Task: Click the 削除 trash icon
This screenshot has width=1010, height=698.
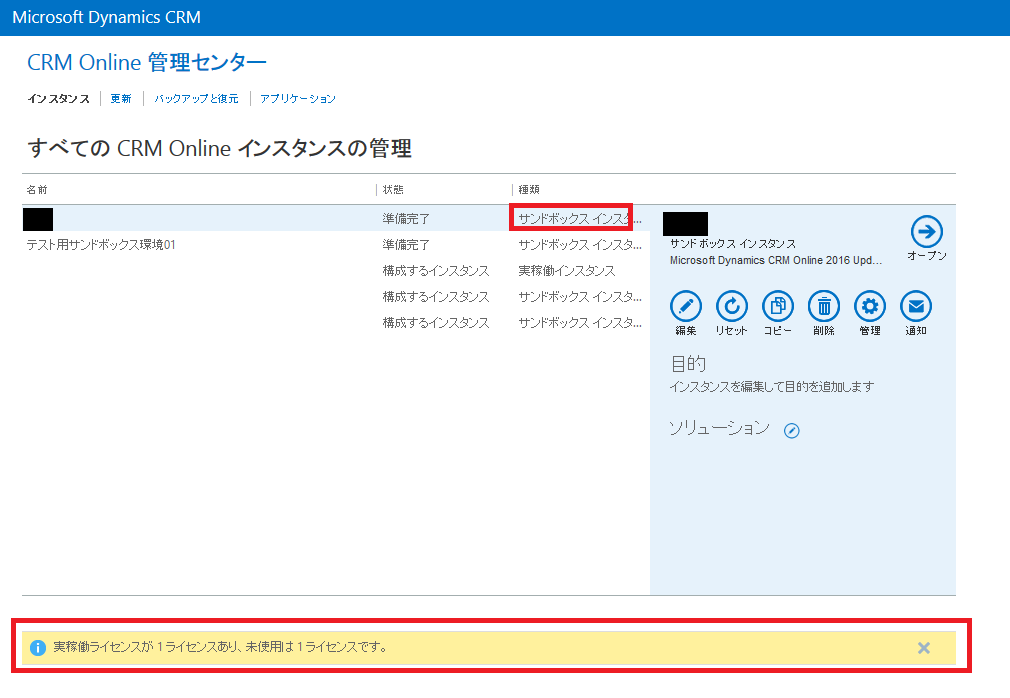Action: pyautogui.click(x=824, y=307)
